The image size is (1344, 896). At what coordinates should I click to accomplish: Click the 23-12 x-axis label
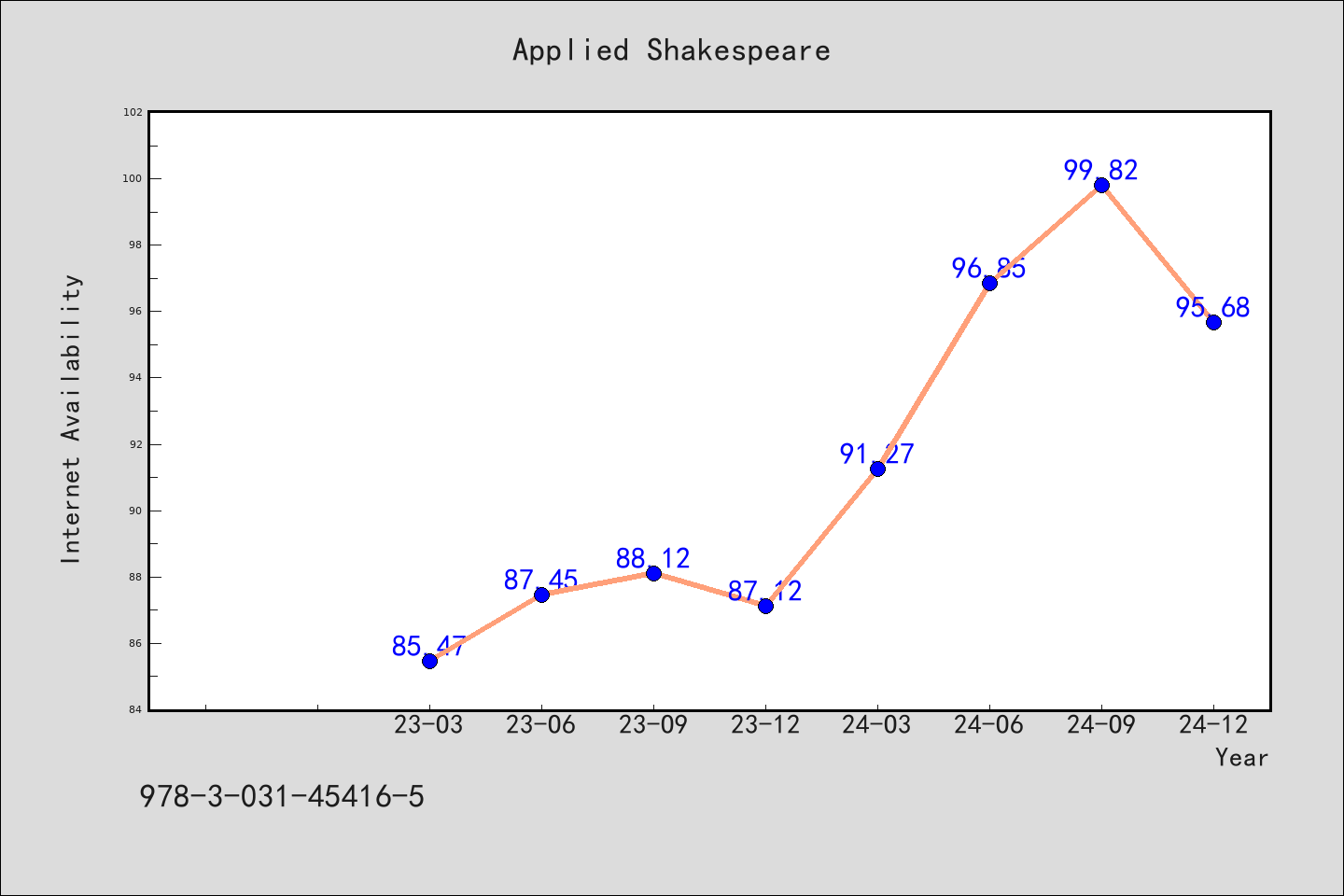pyautogui.click(x=765, y=725)
